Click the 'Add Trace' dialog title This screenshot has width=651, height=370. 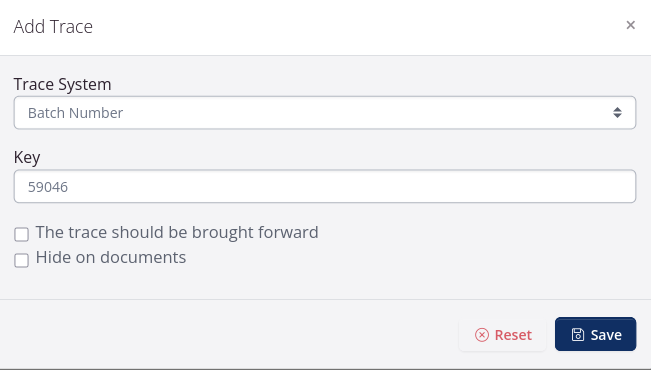pos(53,27)
